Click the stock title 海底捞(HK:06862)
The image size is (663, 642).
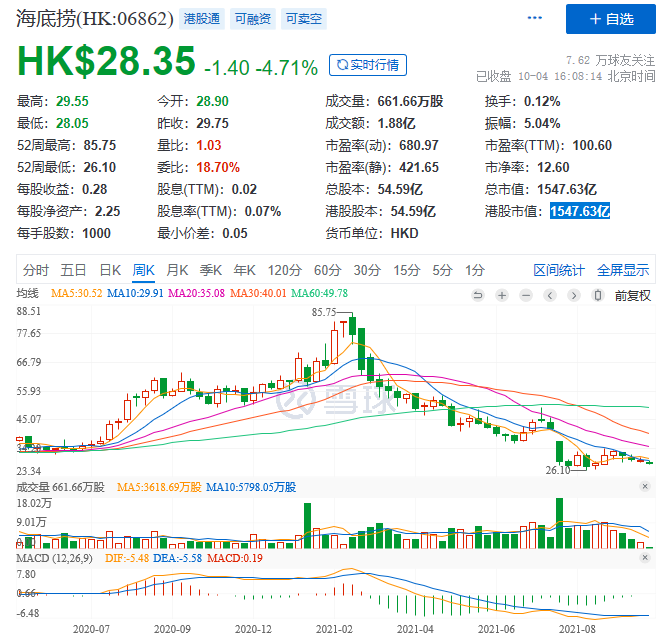point(95,19)
